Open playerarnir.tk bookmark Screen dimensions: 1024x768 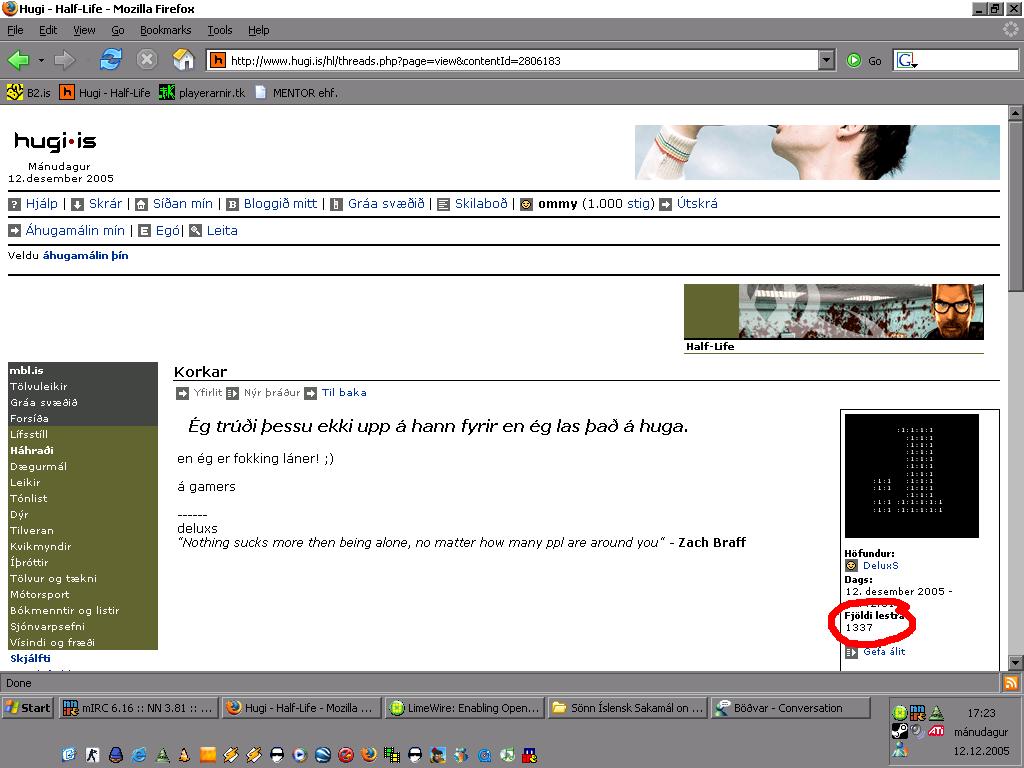tap(202, 93)
